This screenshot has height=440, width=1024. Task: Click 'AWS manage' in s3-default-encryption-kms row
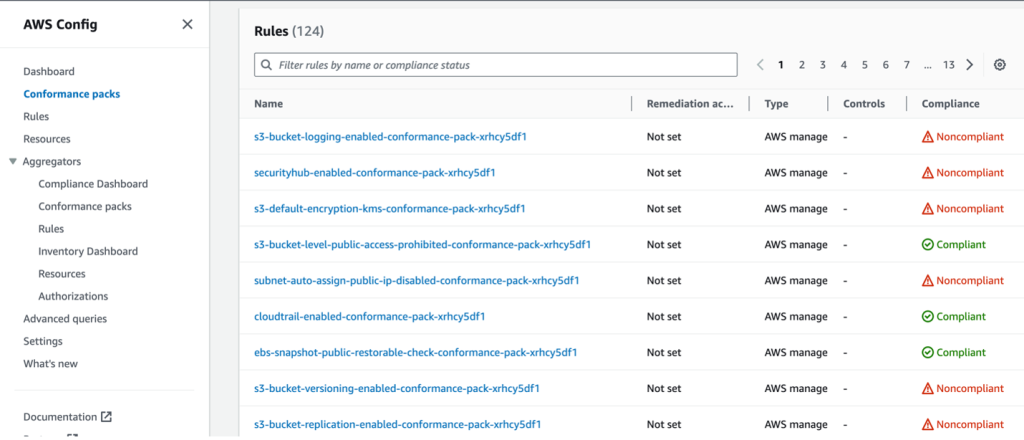tap(795, 209)
